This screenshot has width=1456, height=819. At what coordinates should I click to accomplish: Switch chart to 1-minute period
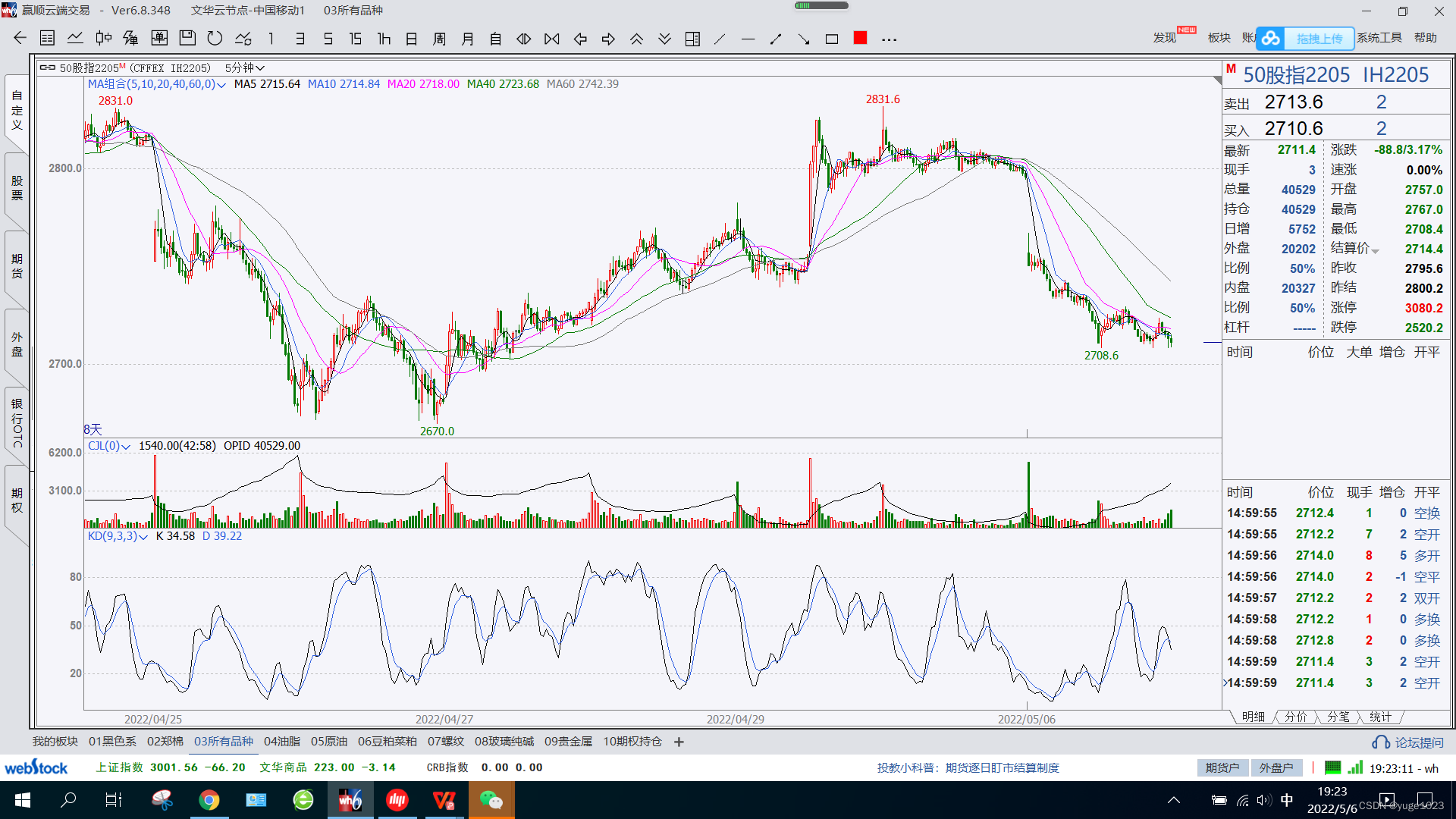[271, 39]
